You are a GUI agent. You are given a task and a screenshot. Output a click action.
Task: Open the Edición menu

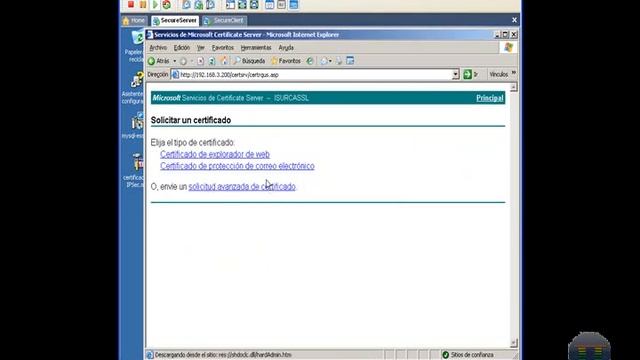182,48
